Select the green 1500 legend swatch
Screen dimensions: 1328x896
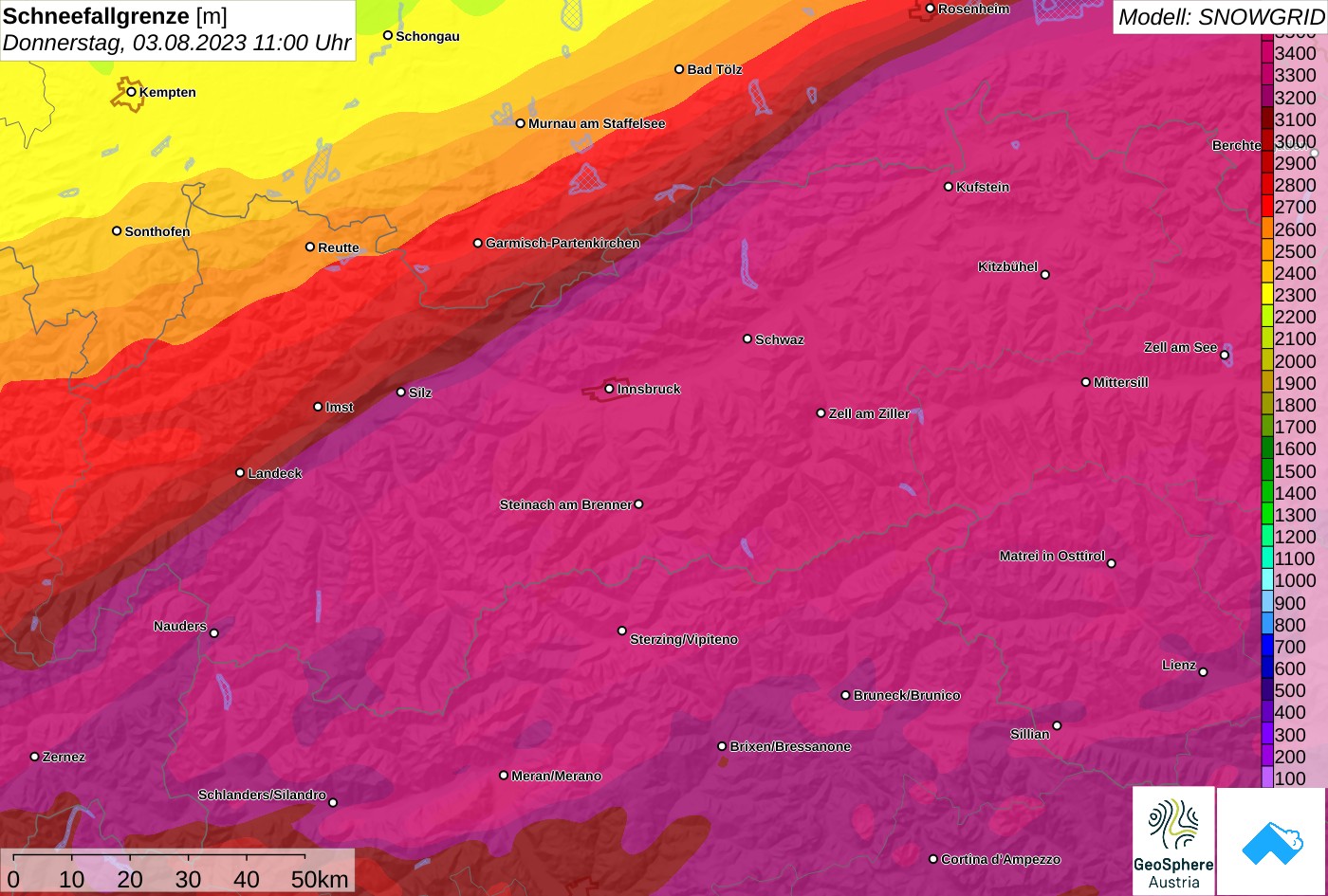coord(1267,471)
